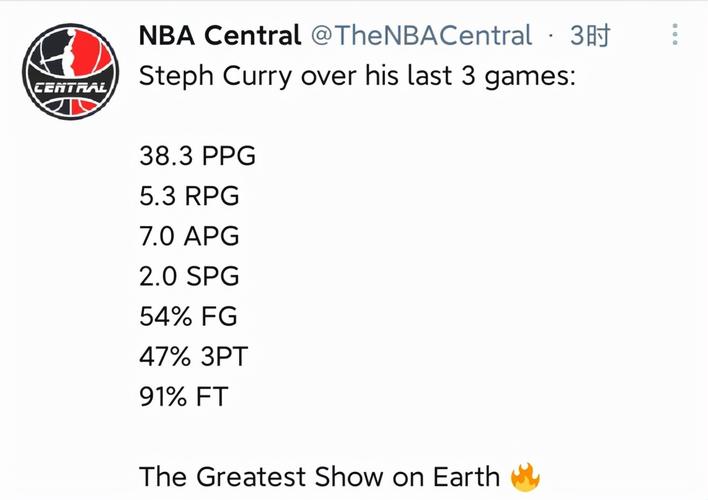The image size is (708, 500).
Task: Select the 38.3 PPG stat line
Action: tap(198, 156)
